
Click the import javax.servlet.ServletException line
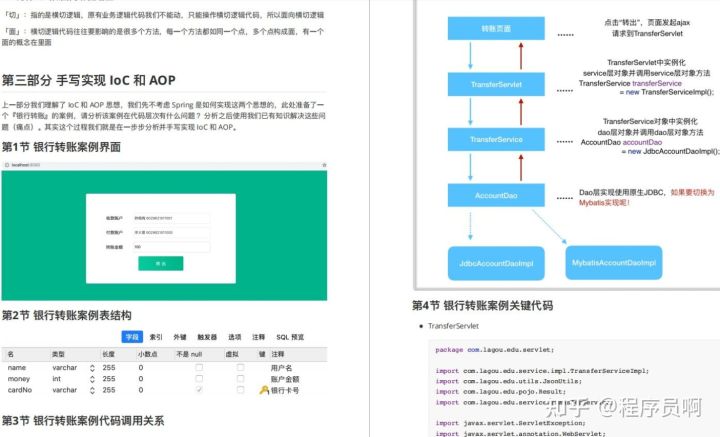point(510,423)
